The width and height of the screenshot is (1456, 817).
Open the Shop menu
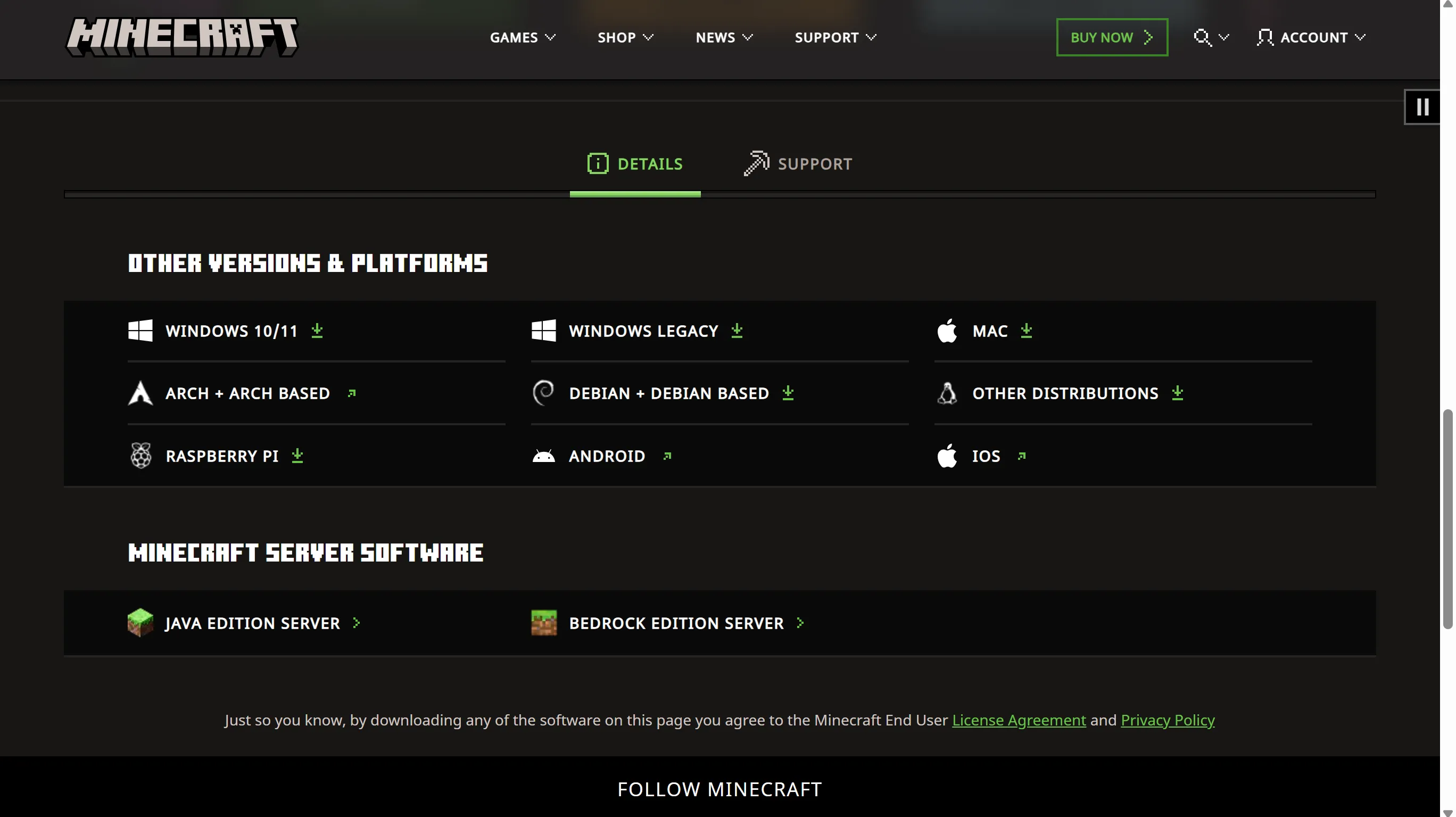click(x=626, y=37)
